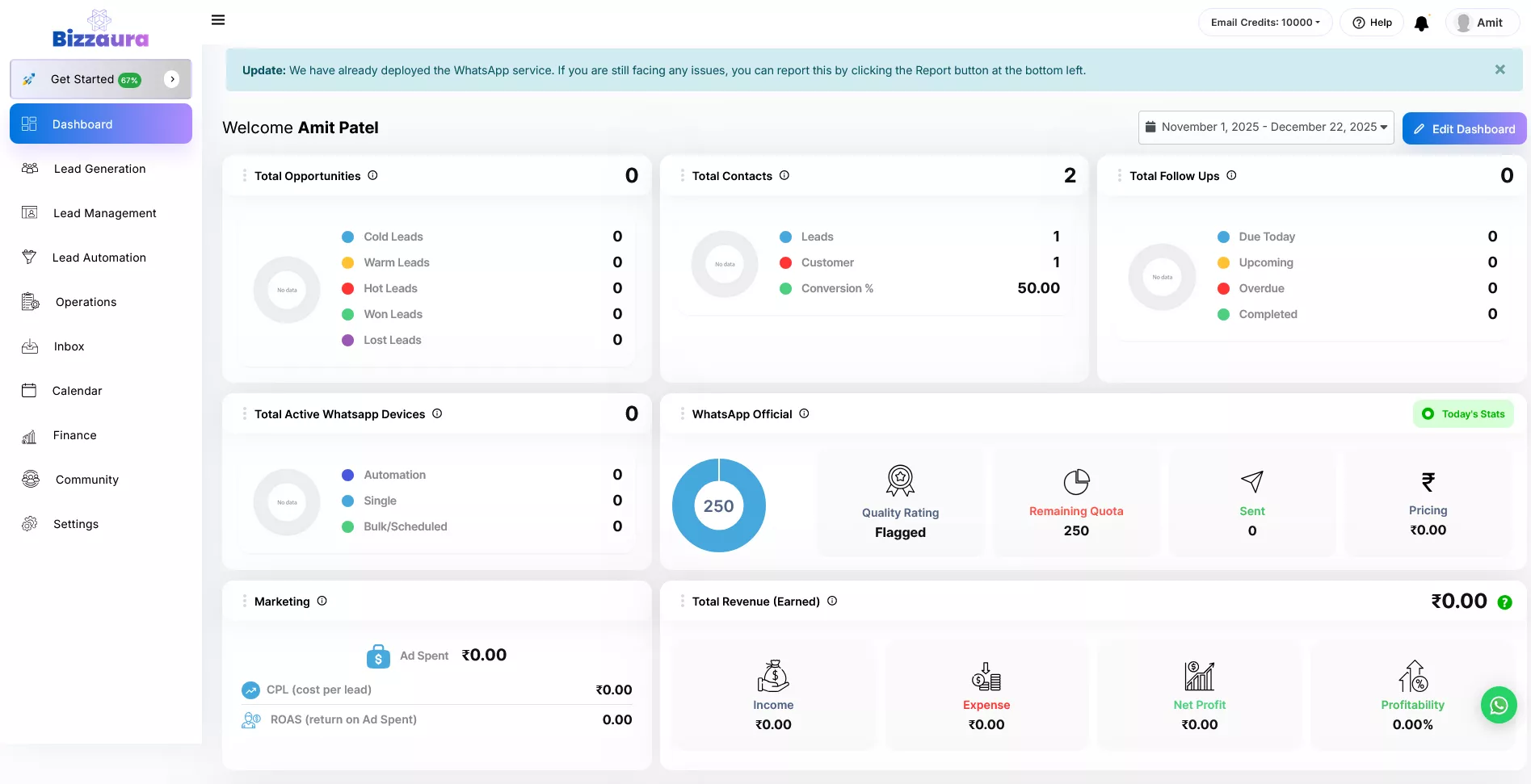Click info icon next to Total Follow Ups
This screenshot has width=1531, height=784.
pyautogui.click(x=1231, y=175)
